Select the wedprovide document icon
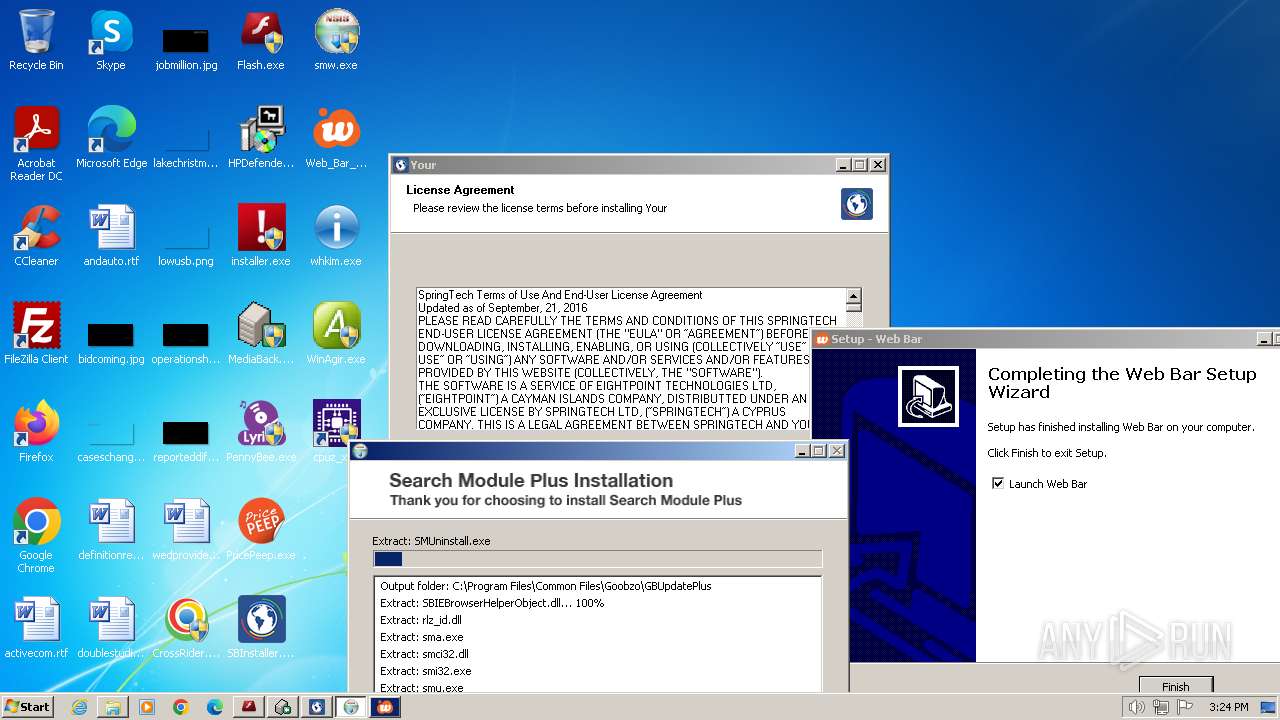Image resolution: width=1280 pixels, height=720 pixels. pyautogui.click(x=186, y=530)
